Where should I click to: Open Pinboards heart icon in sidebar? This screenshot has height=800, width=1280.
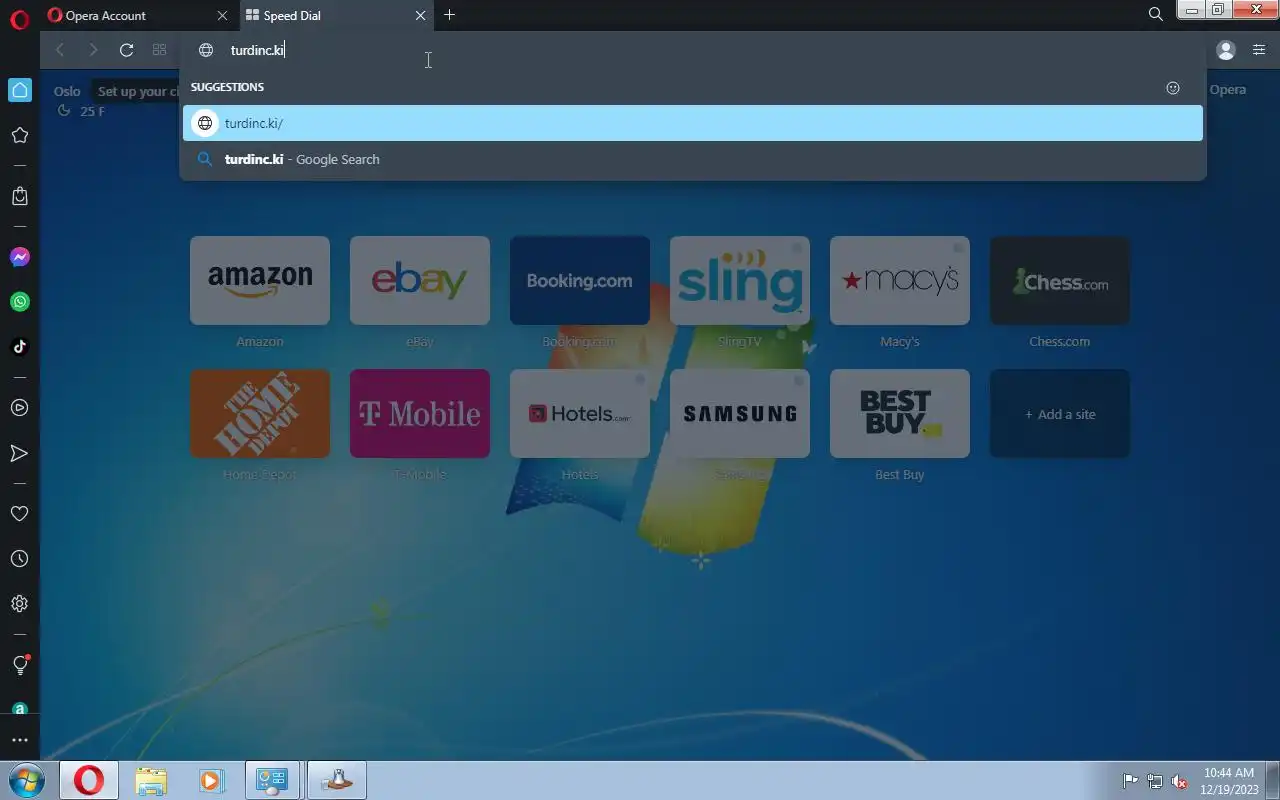[19, 513]
